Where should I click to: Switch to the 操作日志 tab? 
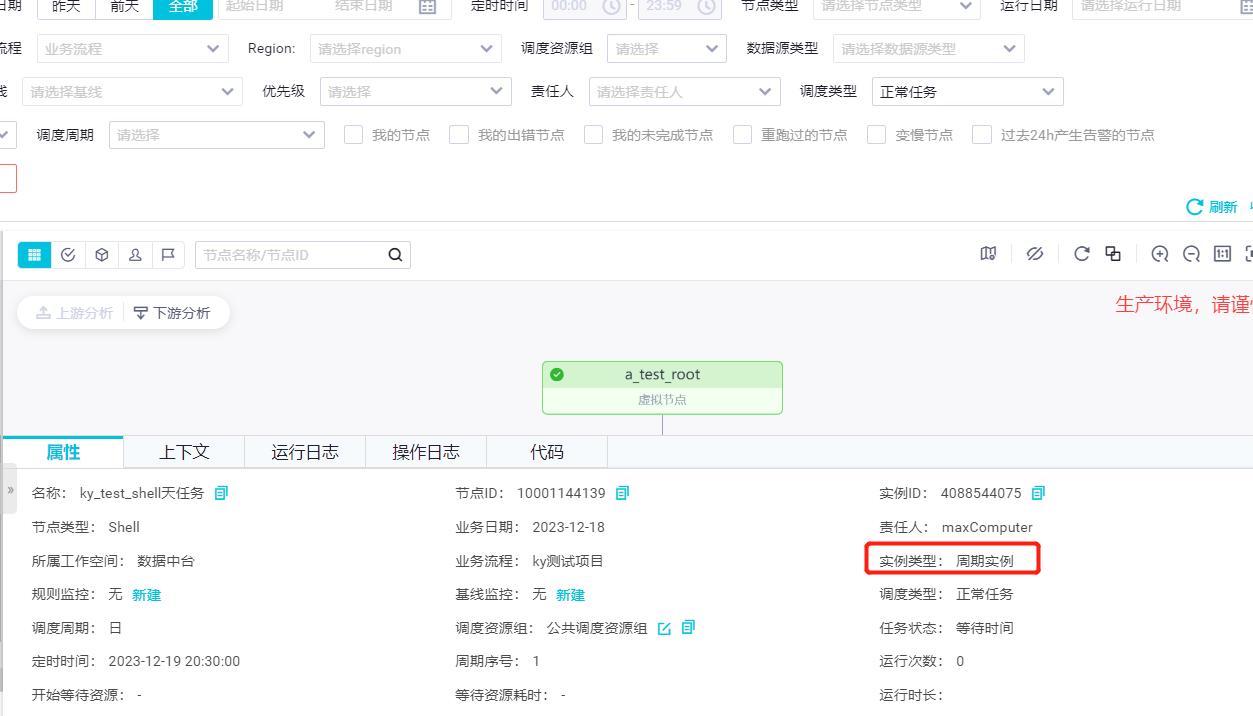point(426,452)
